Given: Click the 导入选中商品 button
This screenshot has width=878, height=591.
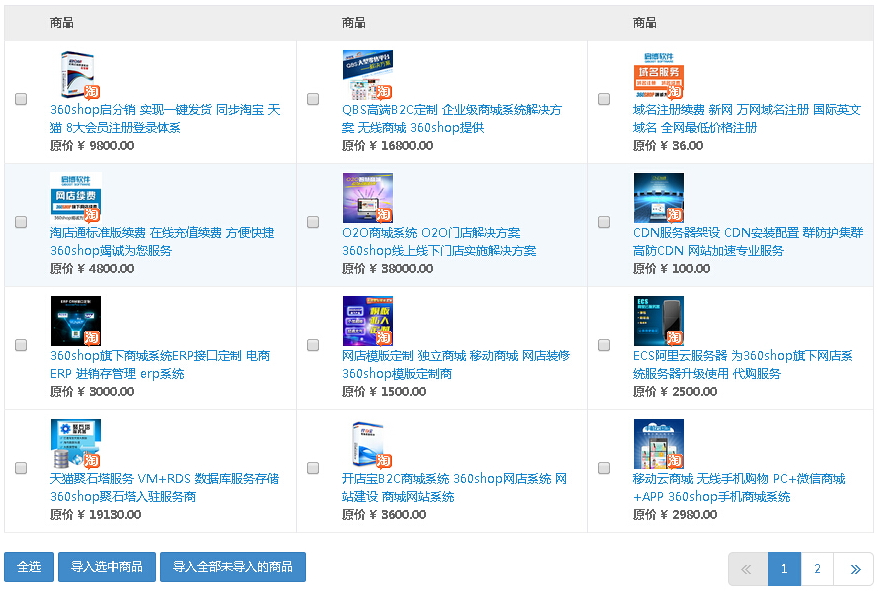Looking at the screenshot, I should pyautogui.click(x=106, y=567).
